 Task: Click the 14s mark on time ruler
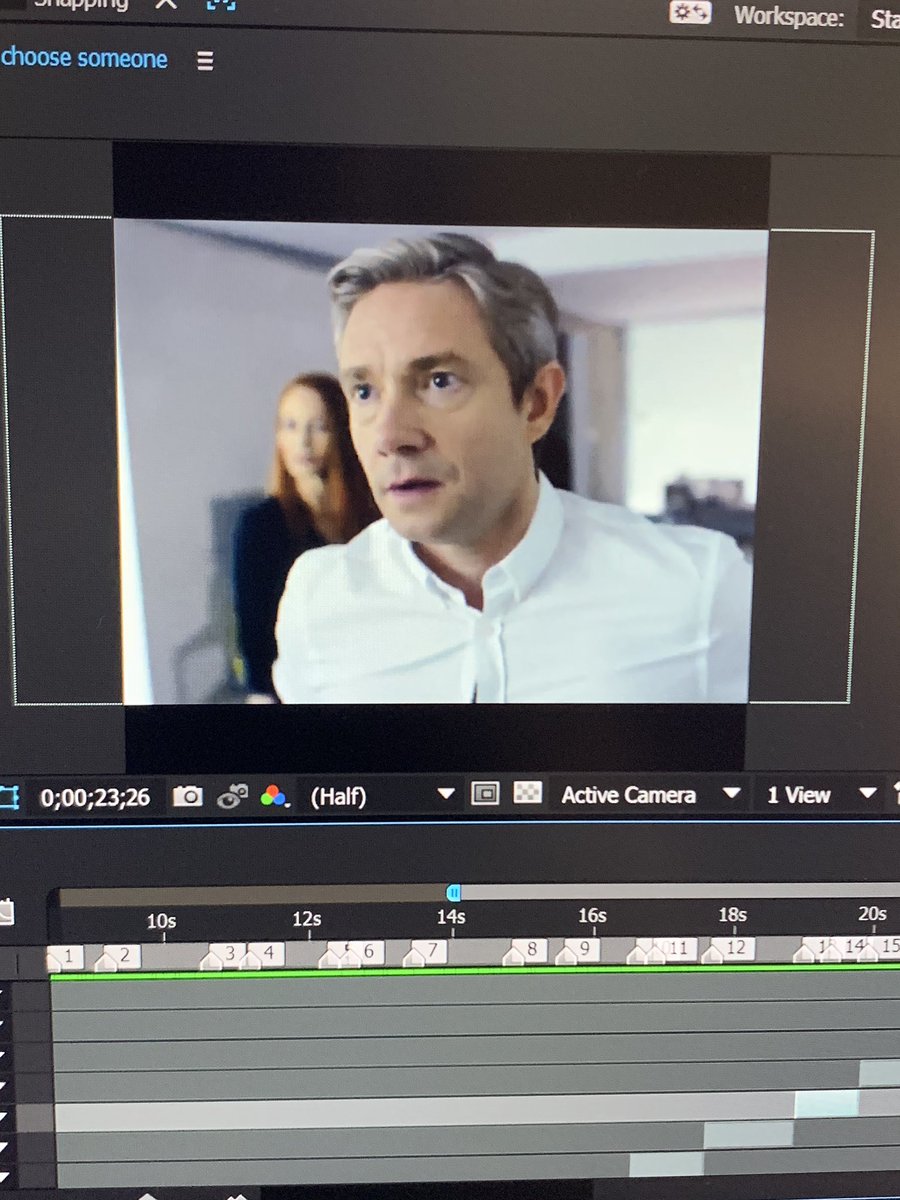pos(451,916)
